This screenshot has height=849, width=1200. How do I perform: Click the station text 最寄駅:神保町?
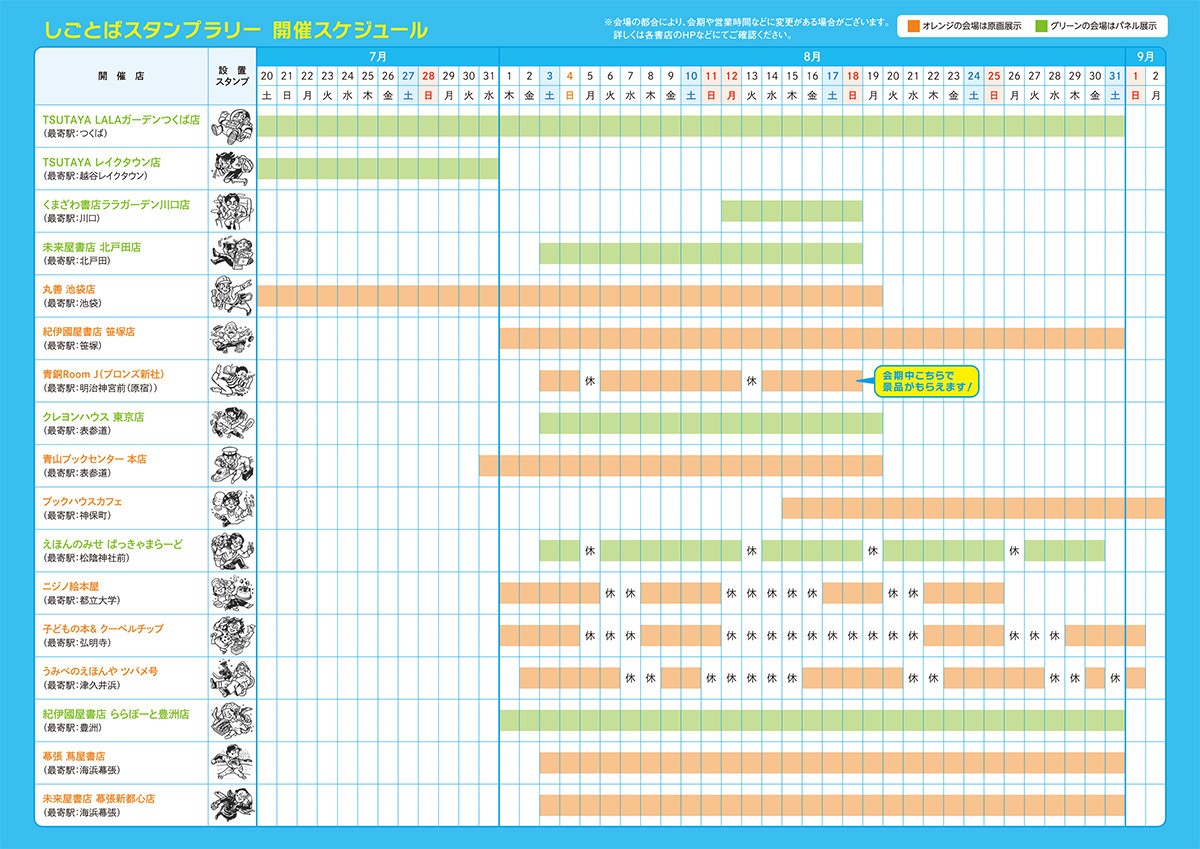(x=76, y=515)
